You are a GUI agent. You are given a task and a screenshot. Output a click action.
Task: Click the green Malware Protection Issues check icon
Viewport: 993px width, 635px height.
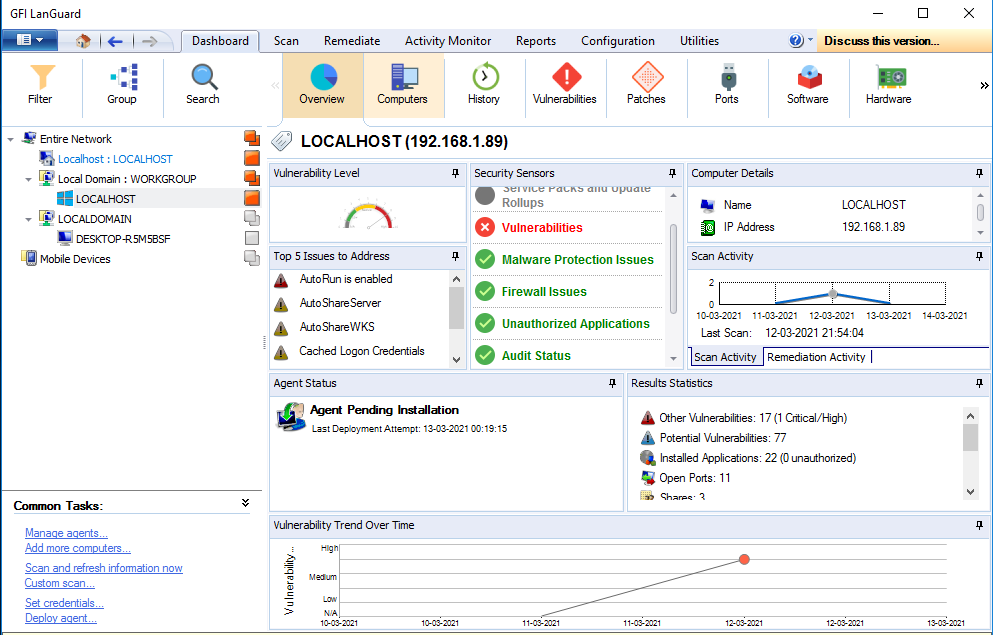click(485, 260)
